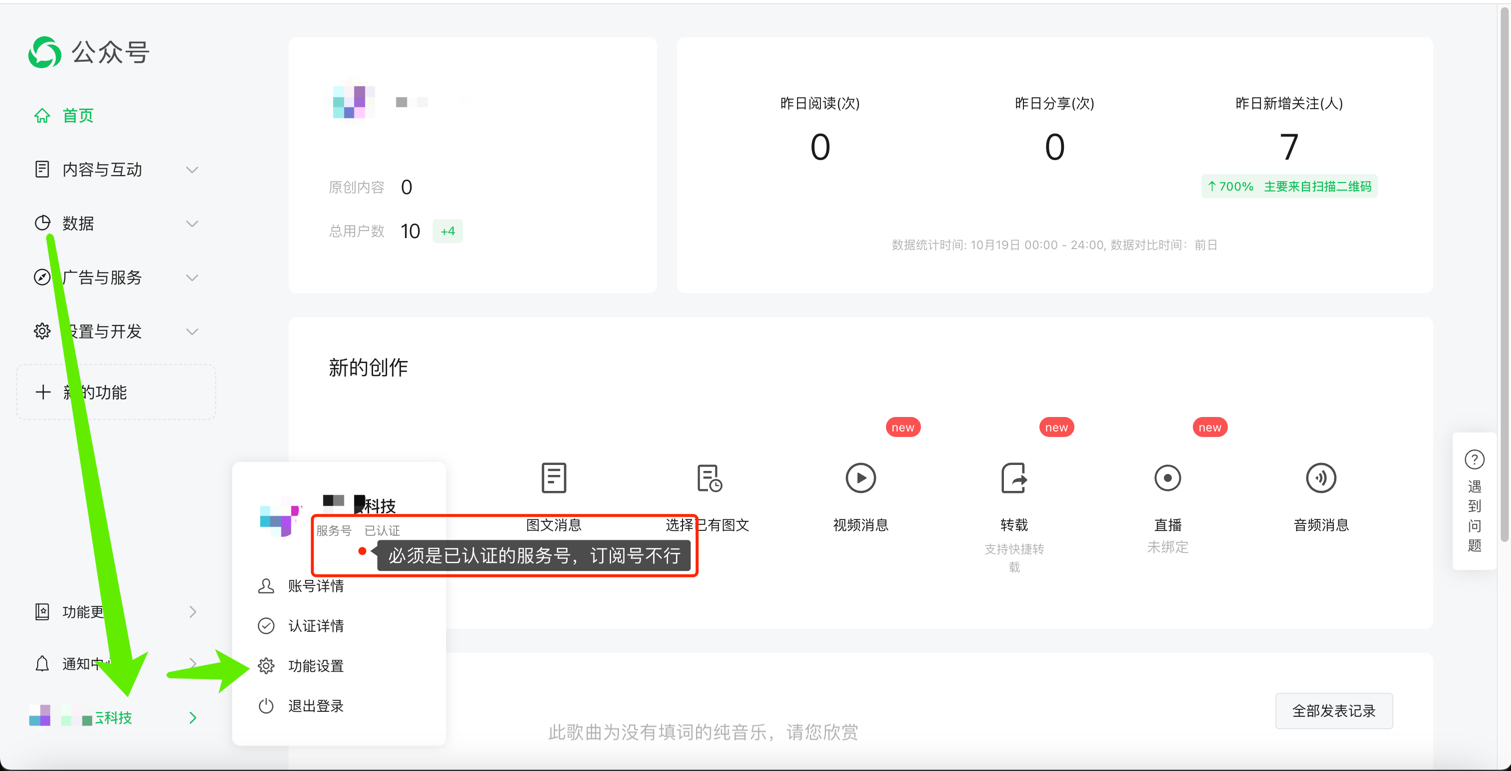The width and height of the screenshot is (1511, 771).
Task: Start 直播 via its icon
Action: coord(1167,478)
